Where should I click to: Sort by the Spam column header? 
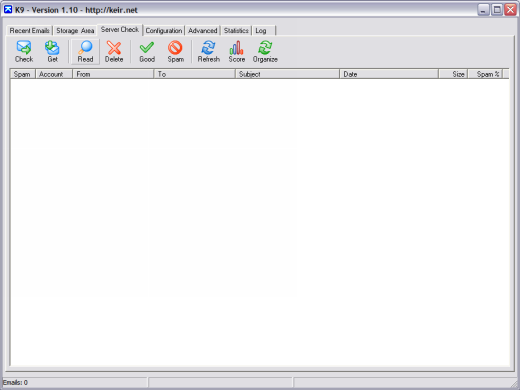(23, 74)
